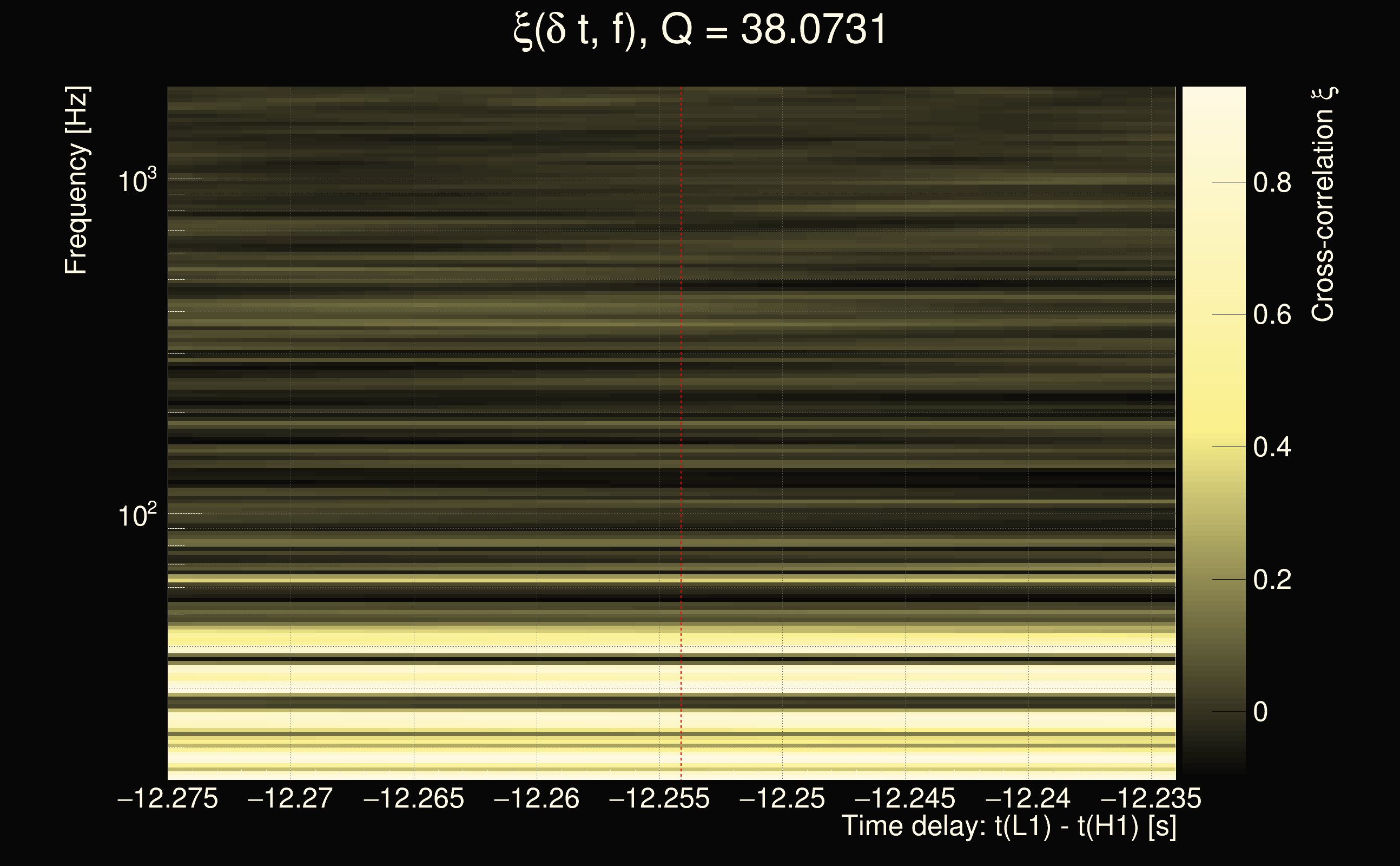1400x866 pixels.
Task: Click the plot title showing Q = 38.0731
Action: coord(699,30)
